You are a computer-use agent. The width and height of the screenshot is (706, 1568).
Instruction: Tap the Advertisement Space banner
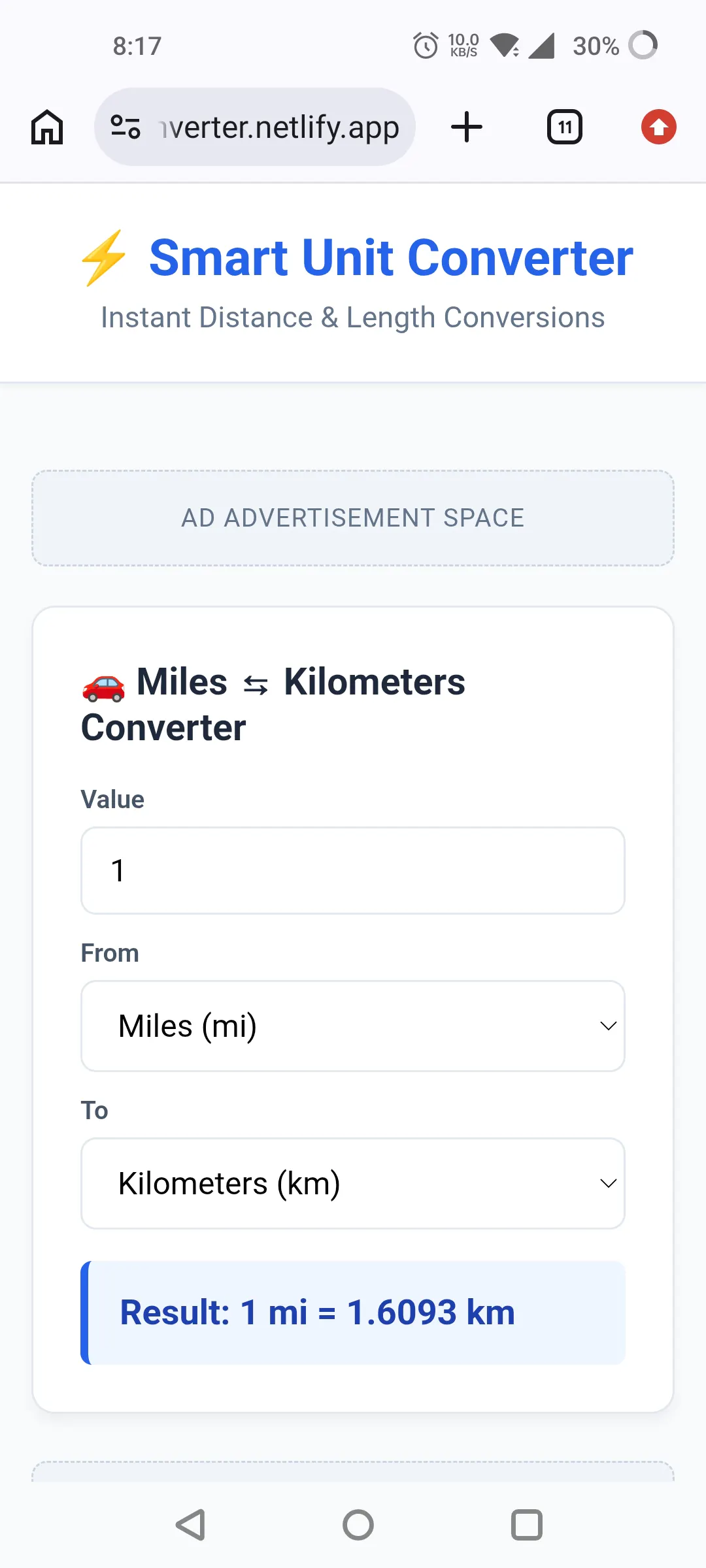click(353, 518)
